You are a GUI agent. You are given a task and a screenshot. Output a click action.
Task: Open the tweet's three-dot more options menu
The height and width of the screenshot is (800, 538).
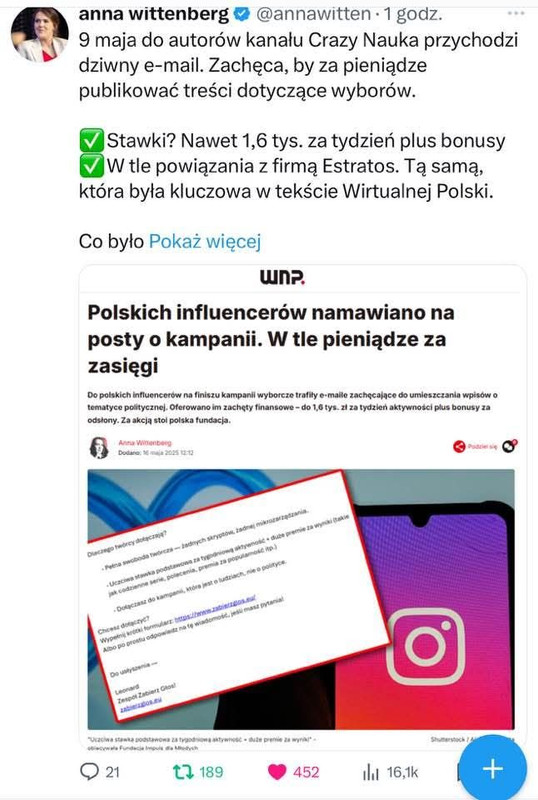point(516,14)
